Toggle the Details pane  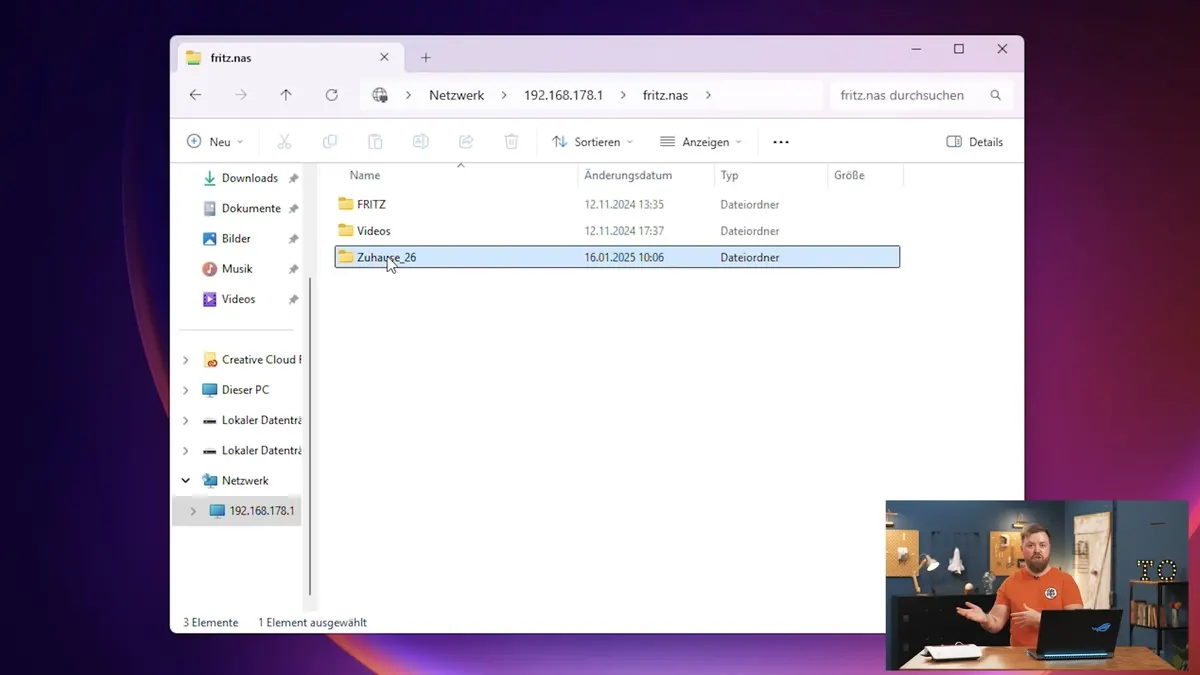point(974,142)
